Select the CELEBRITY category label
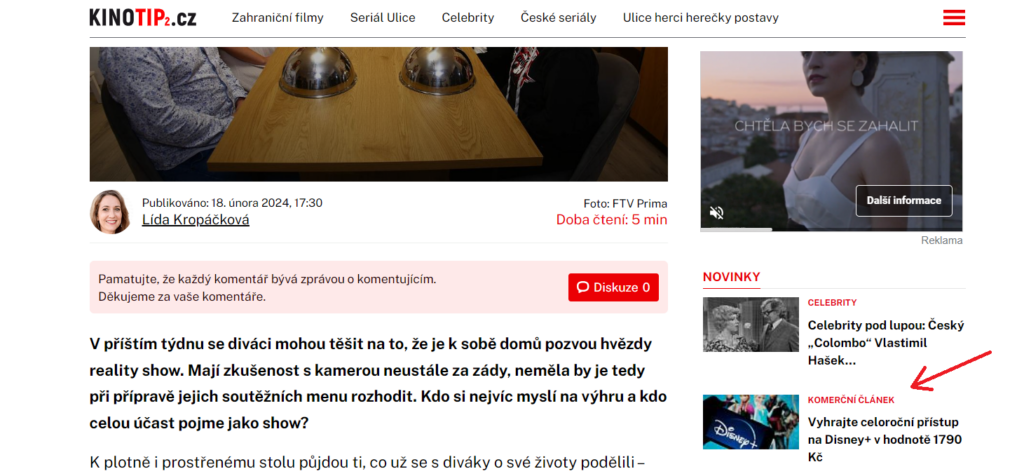Screen dimensions: 1024x476 [x=832, y=303]
